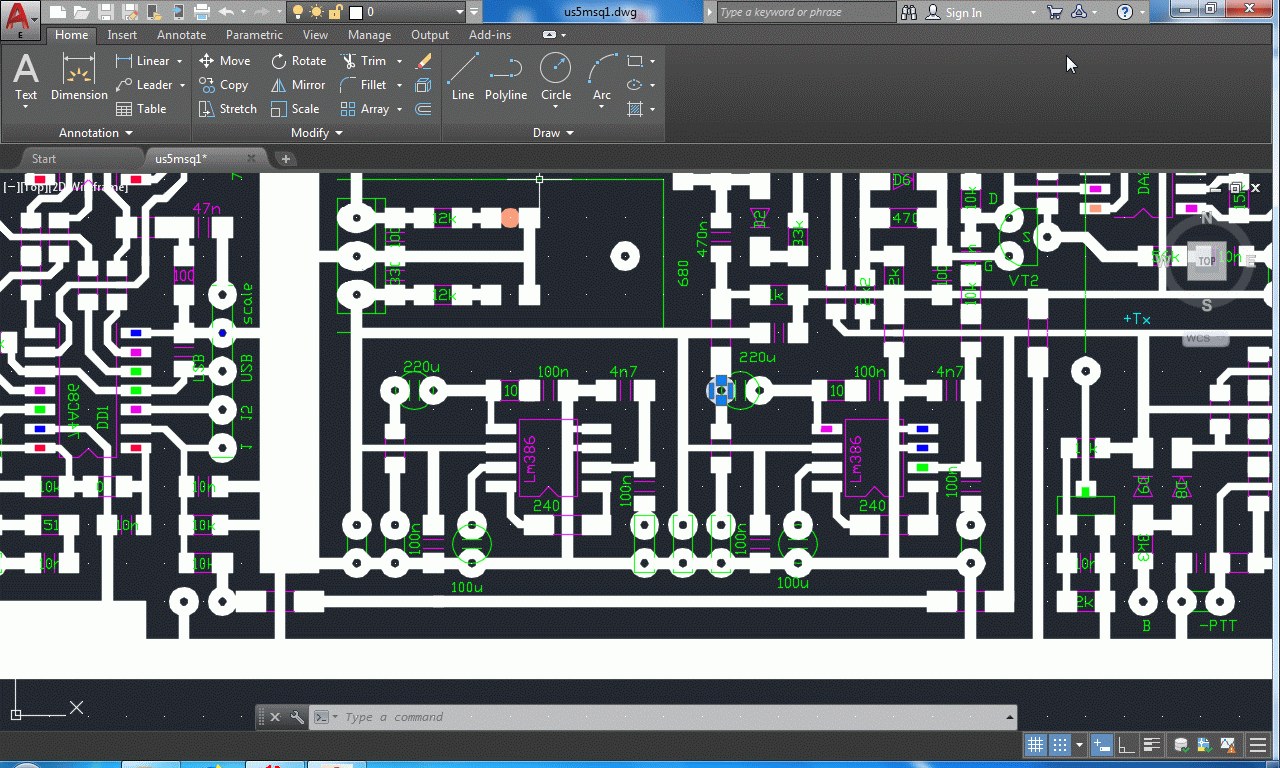Click Sign In button
The image size is (1280, 768).
click(x=955, y=12)
